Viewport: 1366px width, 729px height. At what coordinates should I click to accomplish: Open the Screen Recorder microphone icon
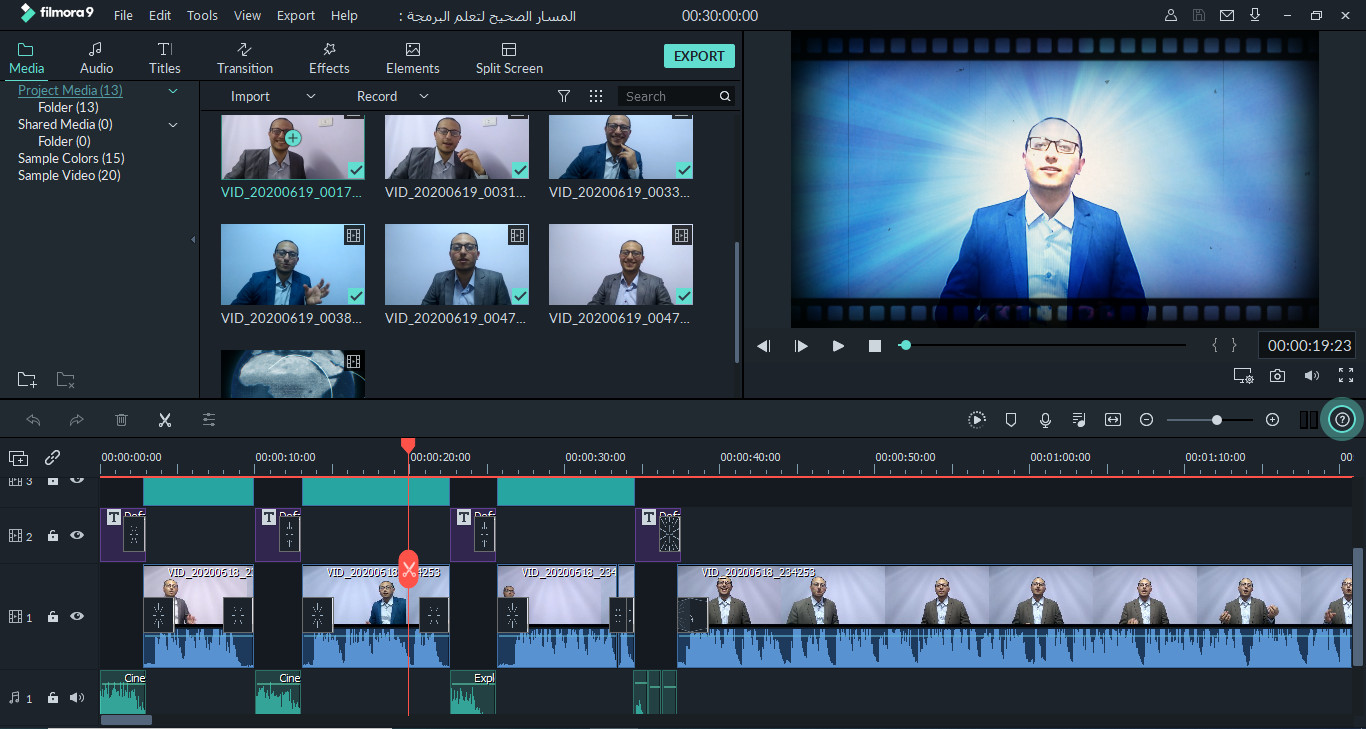(x=1045, y=419)
